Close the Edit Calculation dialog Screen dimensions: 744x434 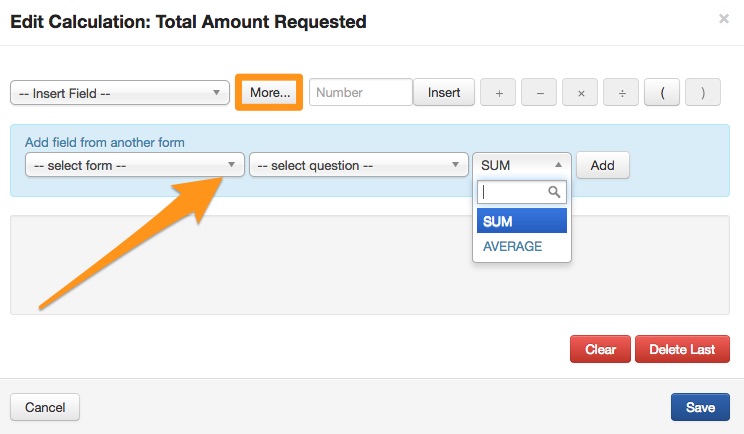(x=724, y=19)
